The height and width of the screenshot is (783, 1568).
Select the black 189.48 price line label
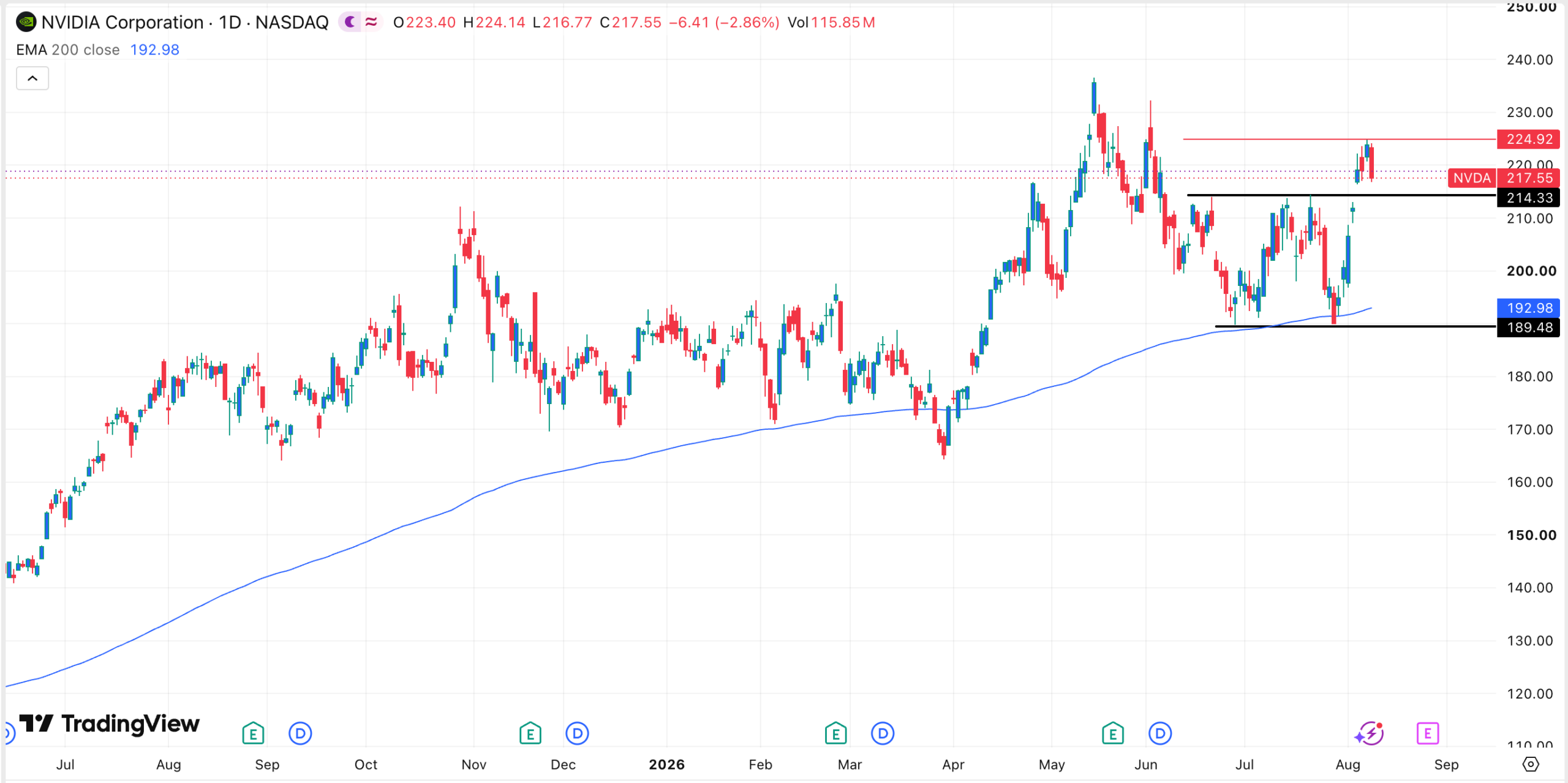(1529, 328)
